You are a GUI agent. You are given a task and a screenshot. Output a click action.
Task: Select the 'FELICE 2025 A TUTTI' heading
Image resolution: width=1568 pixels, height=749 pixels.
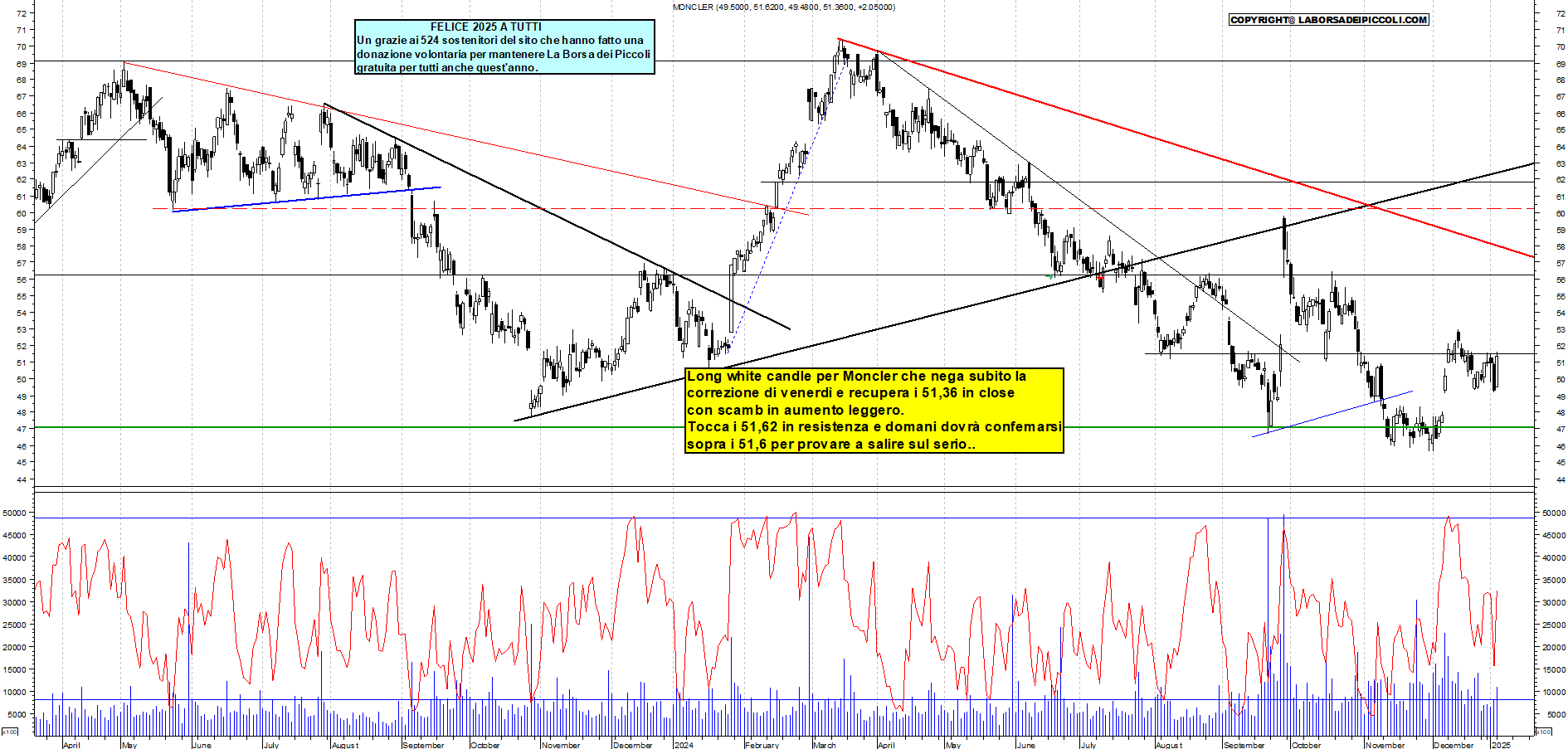(x=485, y=27)
